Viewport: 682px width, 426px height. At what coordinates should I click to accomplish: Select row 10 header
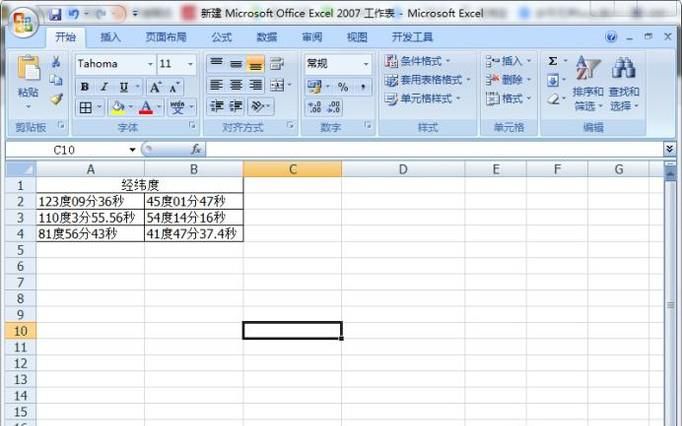coord(20,331)
